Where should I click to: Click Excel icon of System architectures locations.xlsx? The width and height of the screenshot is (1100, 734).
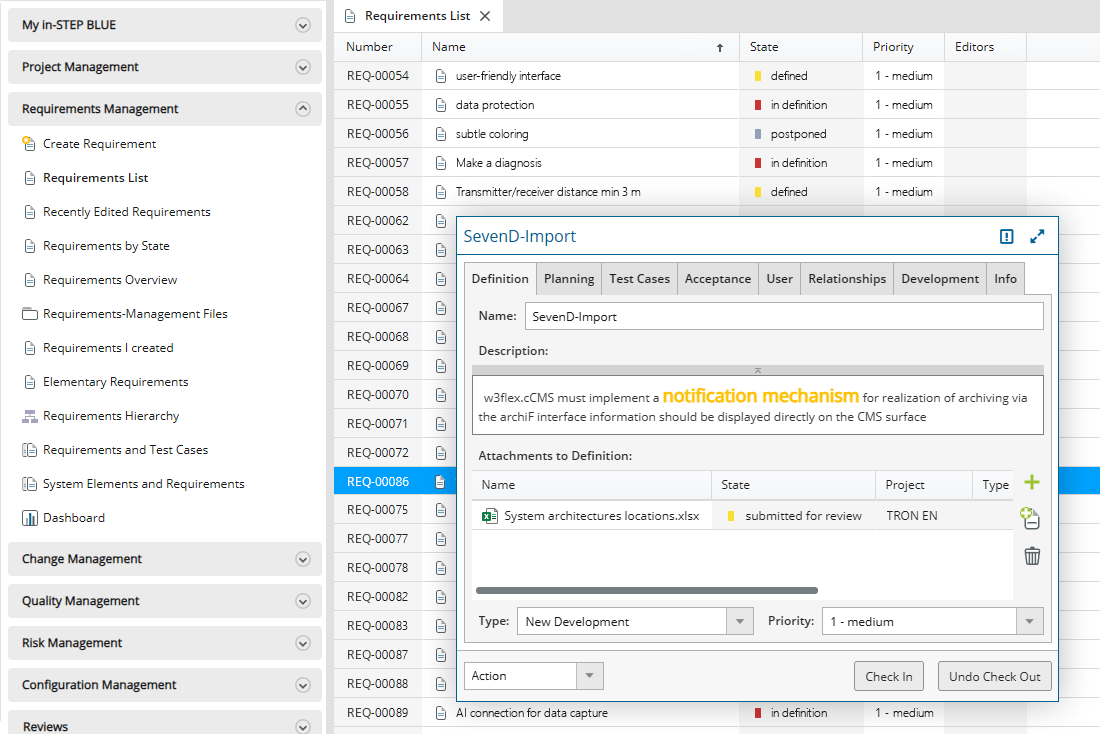click(490, 516)
